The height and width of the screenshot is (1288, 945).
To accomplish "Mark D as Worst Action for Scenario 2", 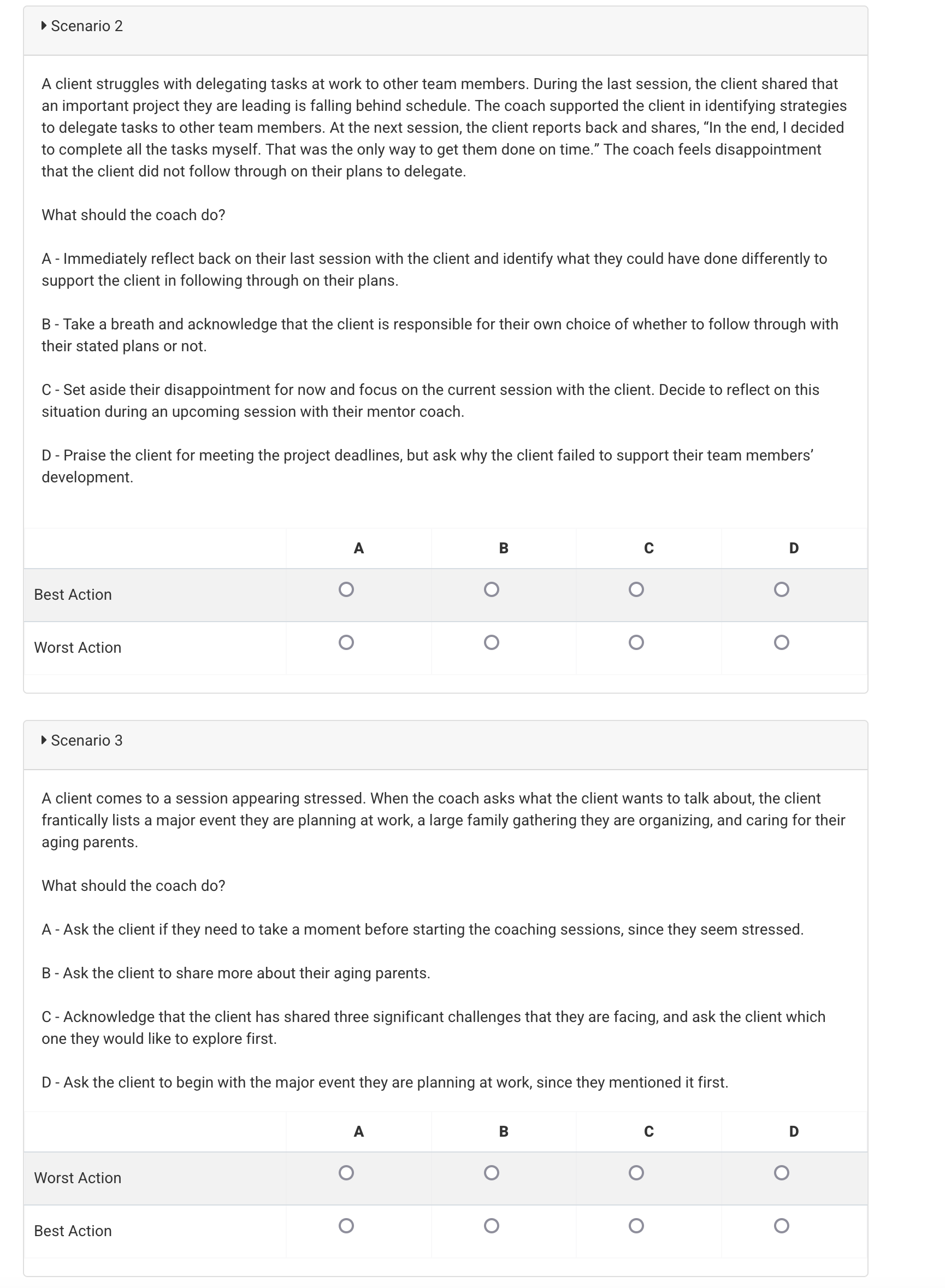I will click(x=781, y=643).
